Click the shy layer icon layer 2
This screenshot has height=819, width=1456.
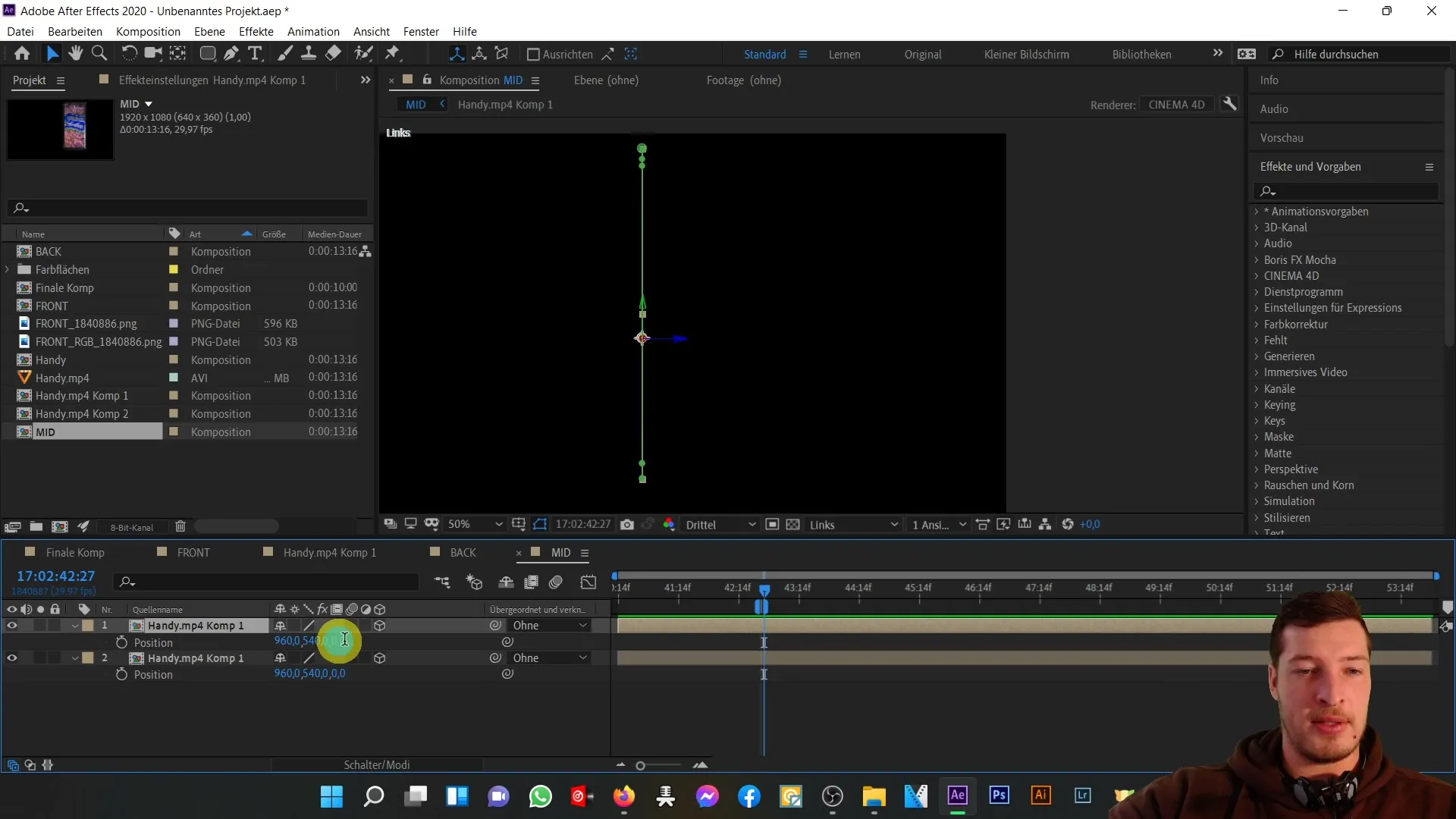point(280,657)
